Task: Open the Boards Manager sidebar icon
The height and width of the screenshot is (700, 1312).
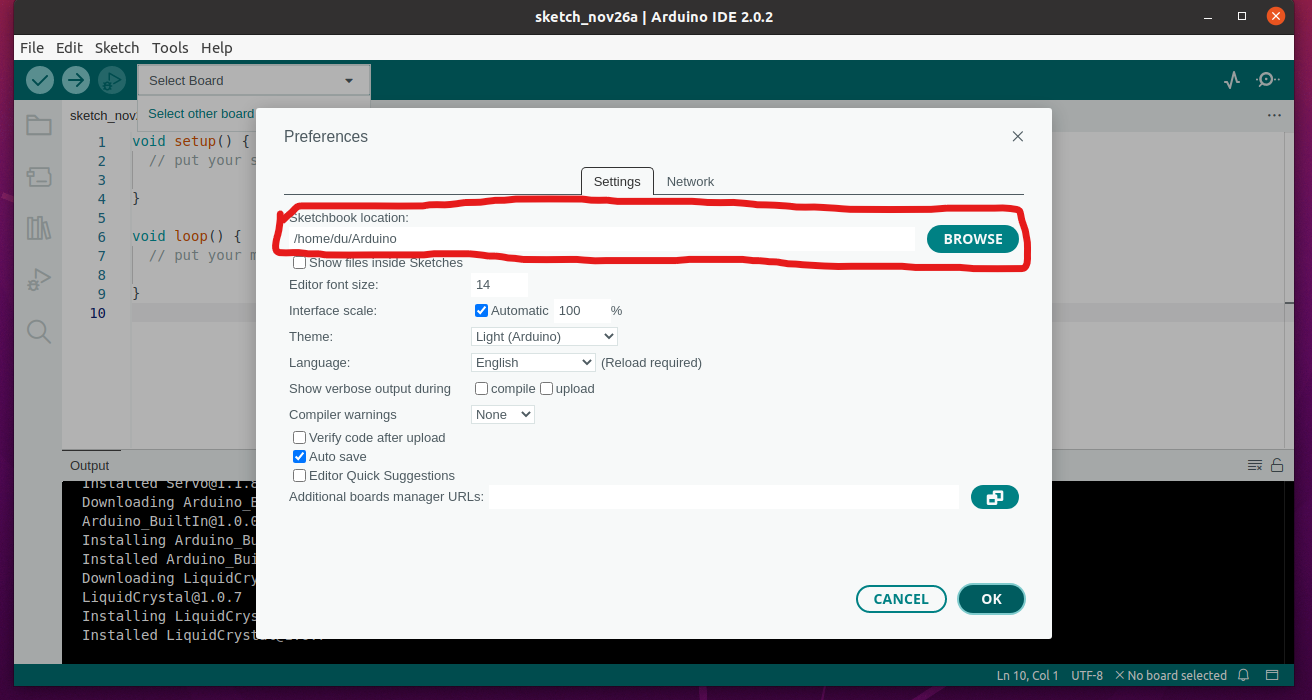Action: pos(39,177)
